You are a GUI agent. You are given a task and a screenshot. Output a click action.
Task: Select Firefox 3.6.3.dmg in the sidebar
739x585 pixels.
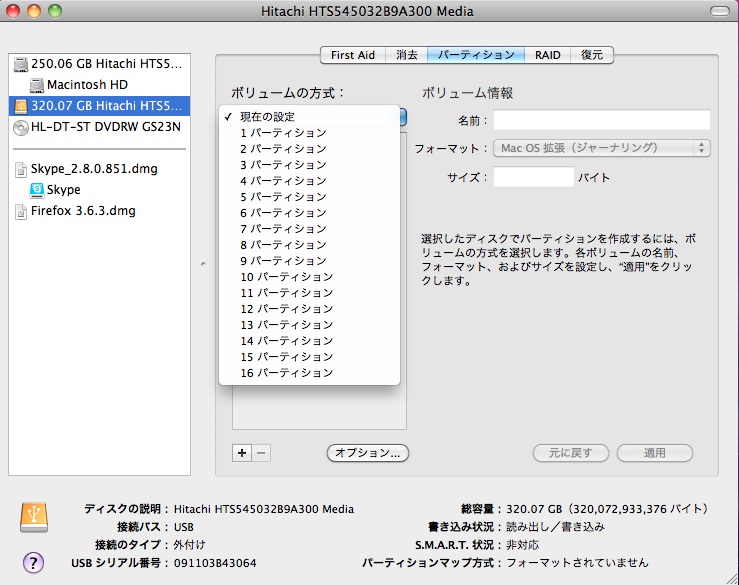click(99, 212)
